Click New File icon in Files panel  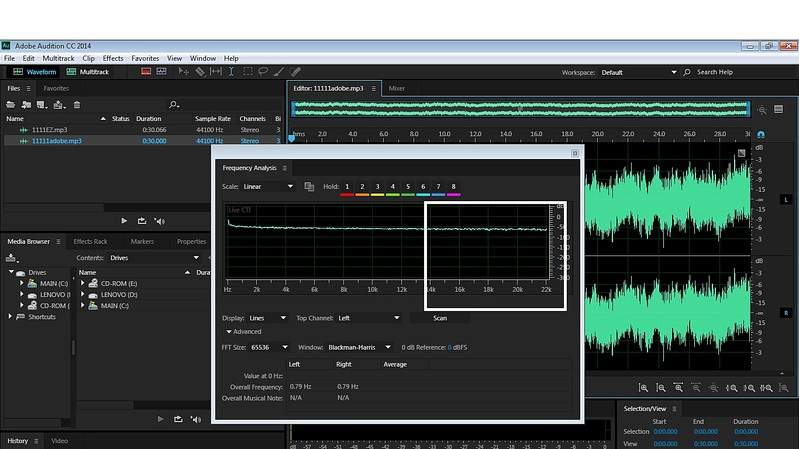tap(42, 105)
